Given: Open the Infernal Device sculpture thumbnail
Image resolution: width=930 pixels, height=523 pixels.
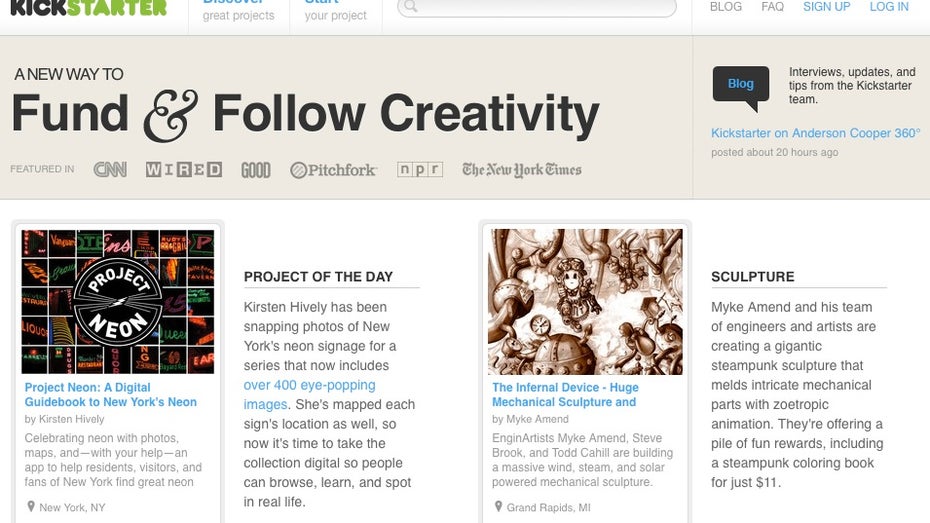Looking at the screenshot, I should coord(585,301).
